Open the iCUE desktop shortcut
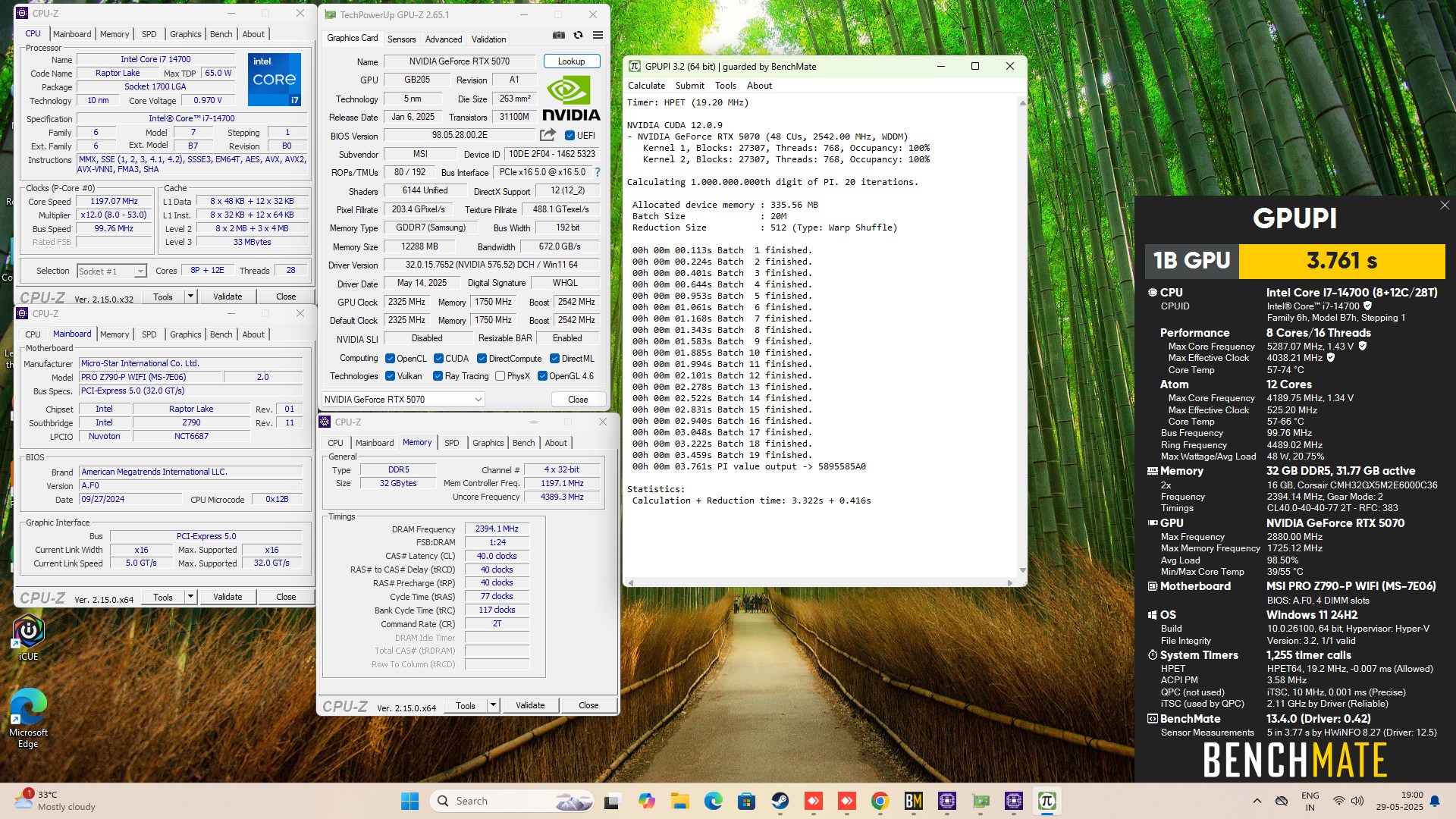Image resolution: width=1456 pixels, height=819 pixels. tap(28, 637)
